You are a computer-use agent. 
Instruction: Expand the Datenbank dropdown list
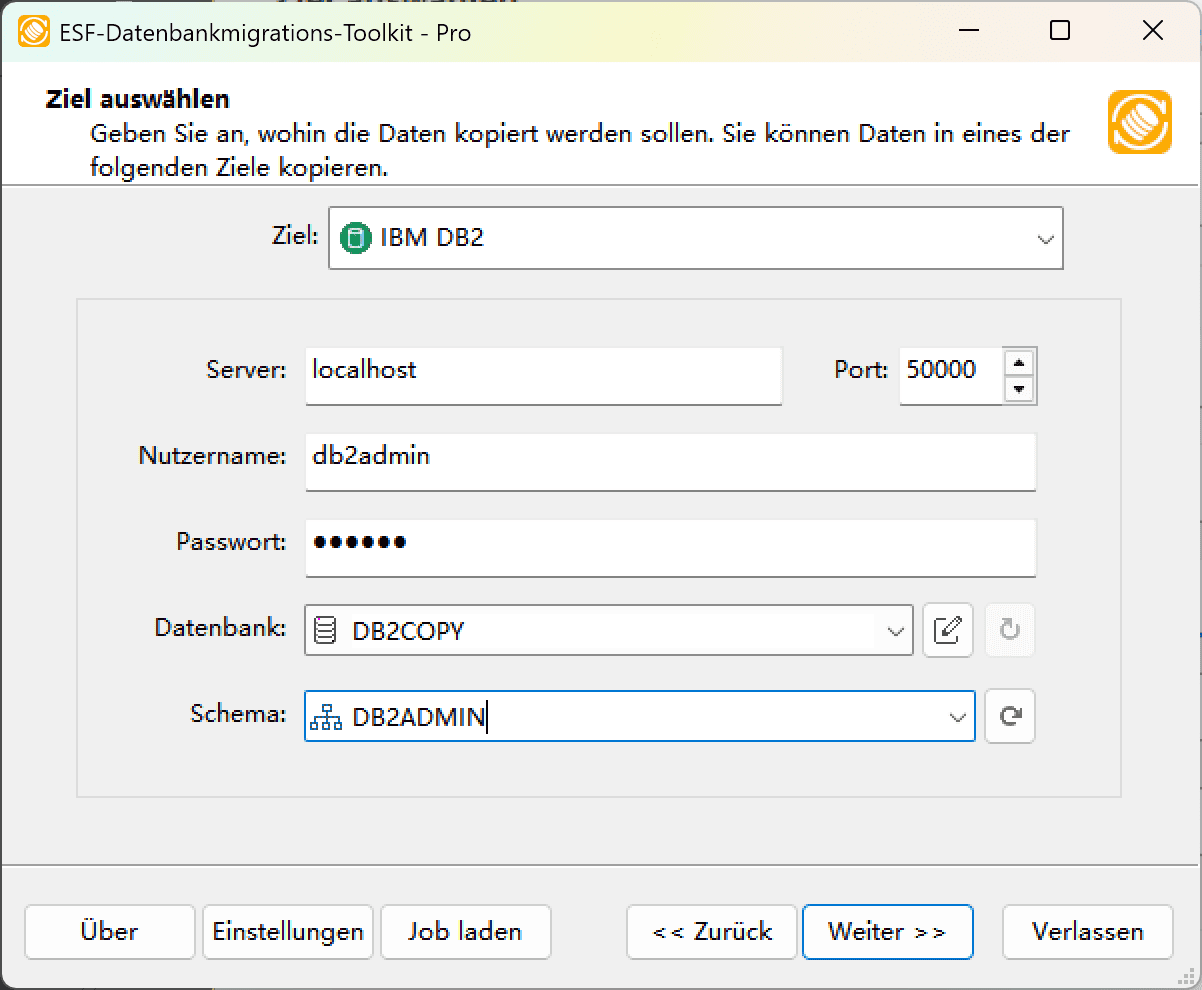[x=894, y=630]
